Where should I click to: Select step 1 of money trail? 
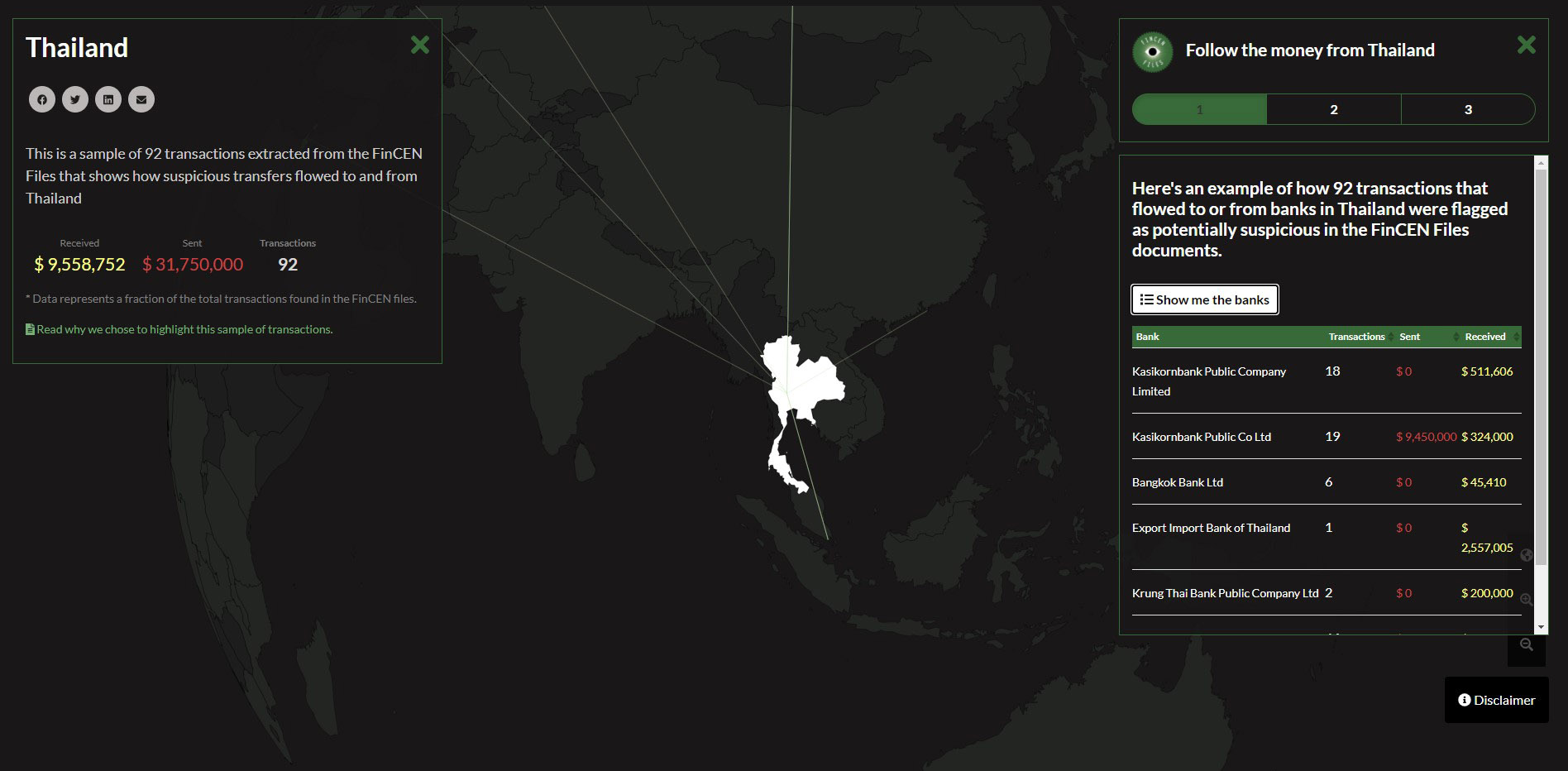pyautogui.click(x=1199, y=109)
